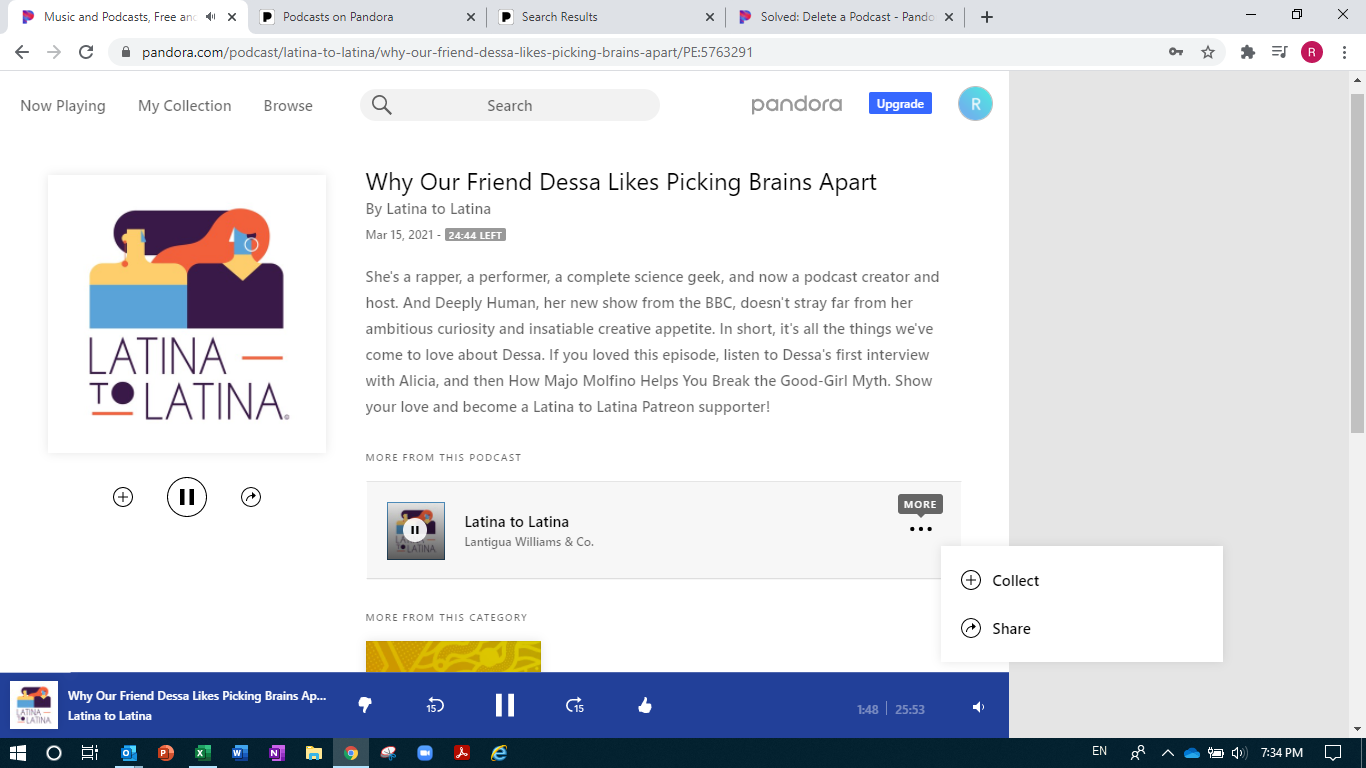This screenshot has width=1366, height=768.
Task: Pause episode using the large circular button
Action: 187,497
